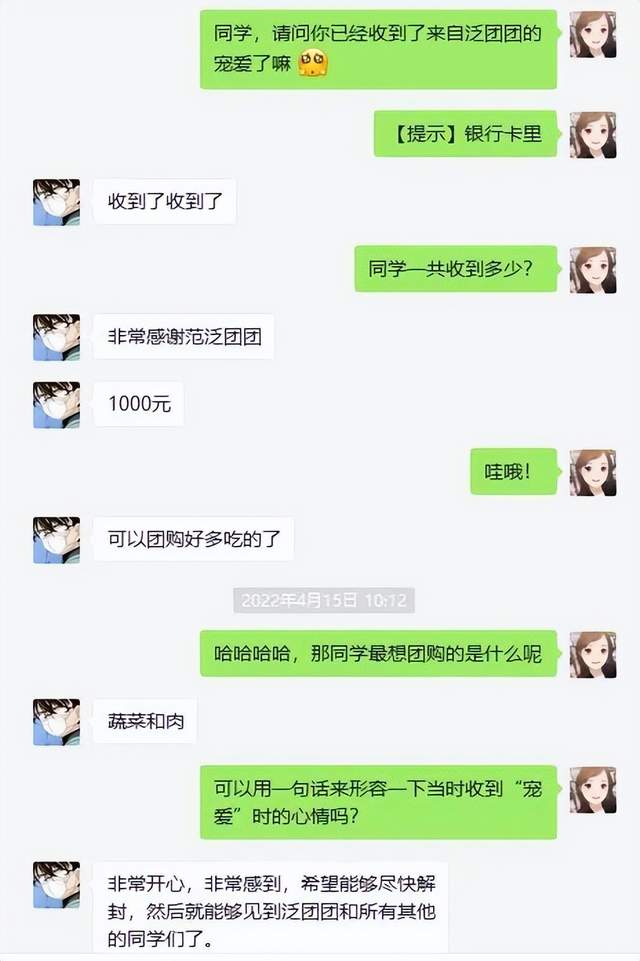Image resolution: width=640 pixels, height=961 pixels.
Task: Click the masked avatar next to 可以团购好多吃的了
Action: tap(56, 540)
